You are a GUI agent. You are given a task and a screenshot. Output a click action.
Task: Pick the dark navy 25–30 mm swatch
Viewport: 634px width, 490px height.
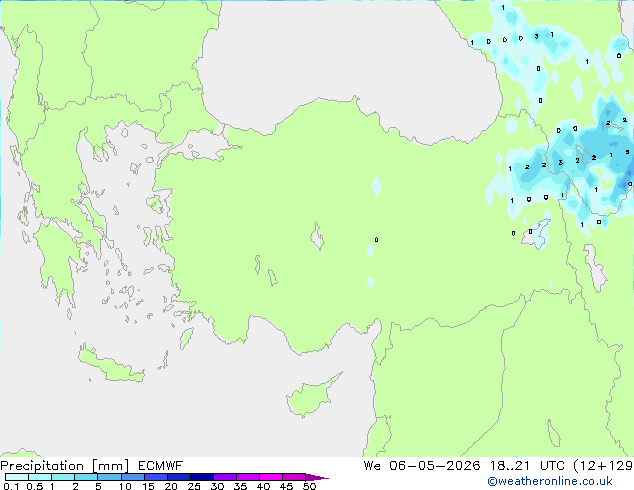(202, 477)
